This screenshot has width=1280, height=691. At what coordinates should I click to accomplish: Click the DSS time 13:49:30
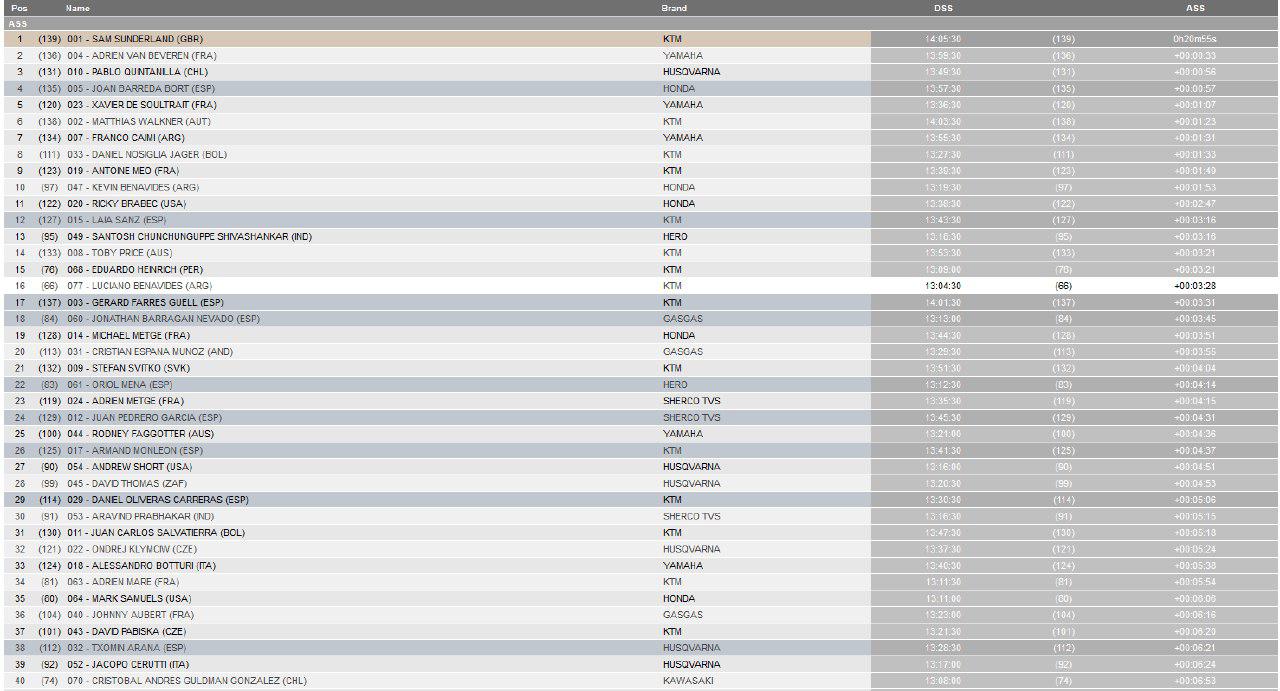(x=943, y=72)
